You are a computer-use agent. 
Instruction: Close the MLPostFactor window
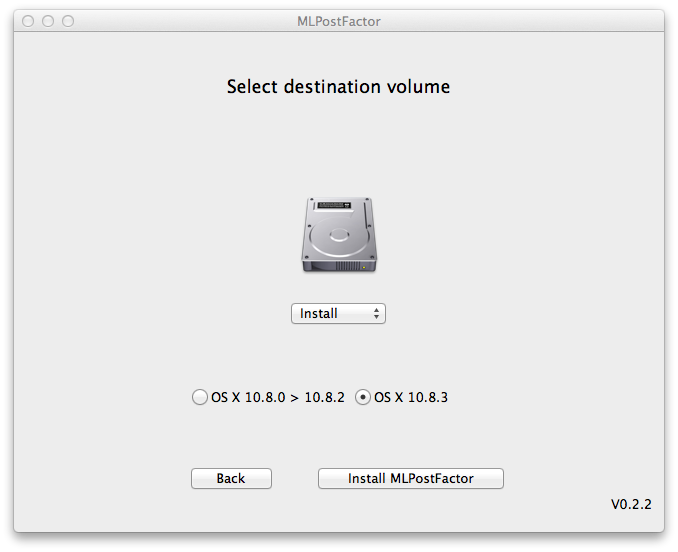point(28,21)
